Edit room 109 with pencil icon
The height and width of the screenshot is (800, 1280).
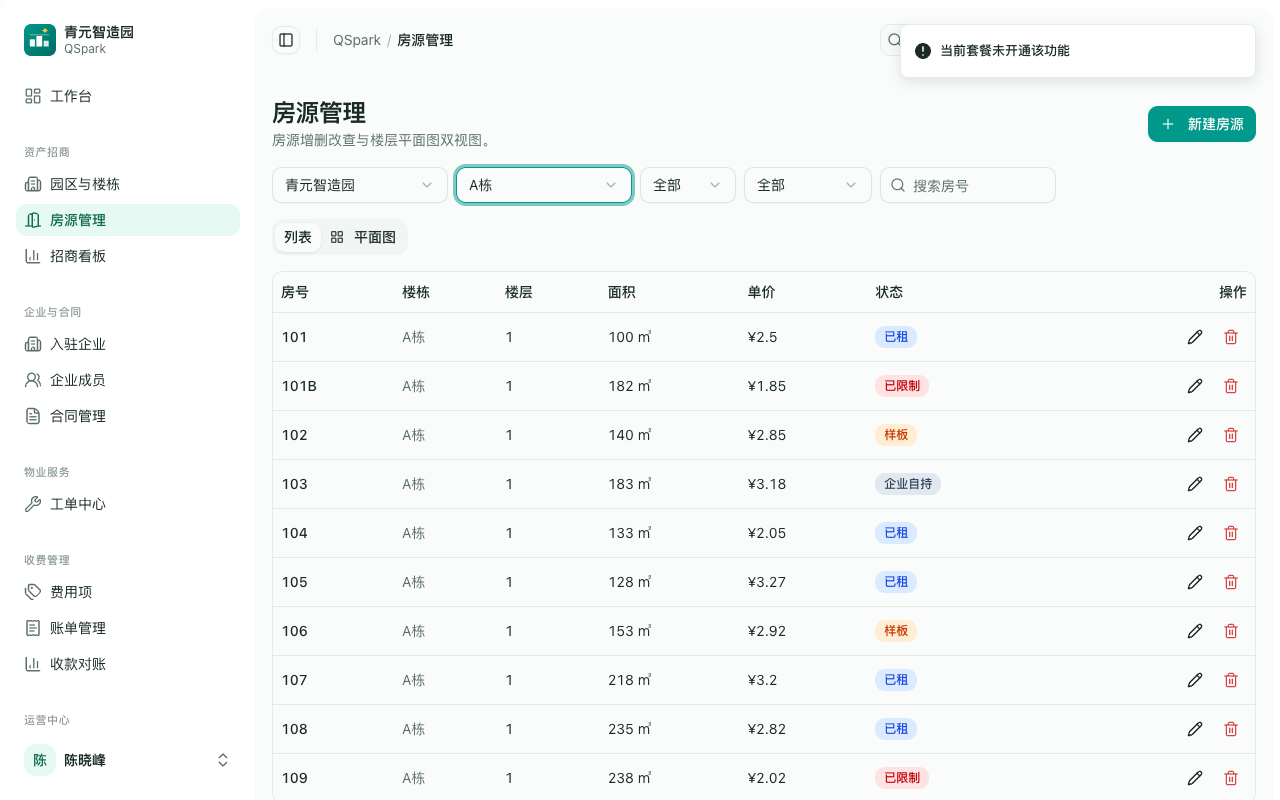pyautogui.click(x=1195, y=778)
